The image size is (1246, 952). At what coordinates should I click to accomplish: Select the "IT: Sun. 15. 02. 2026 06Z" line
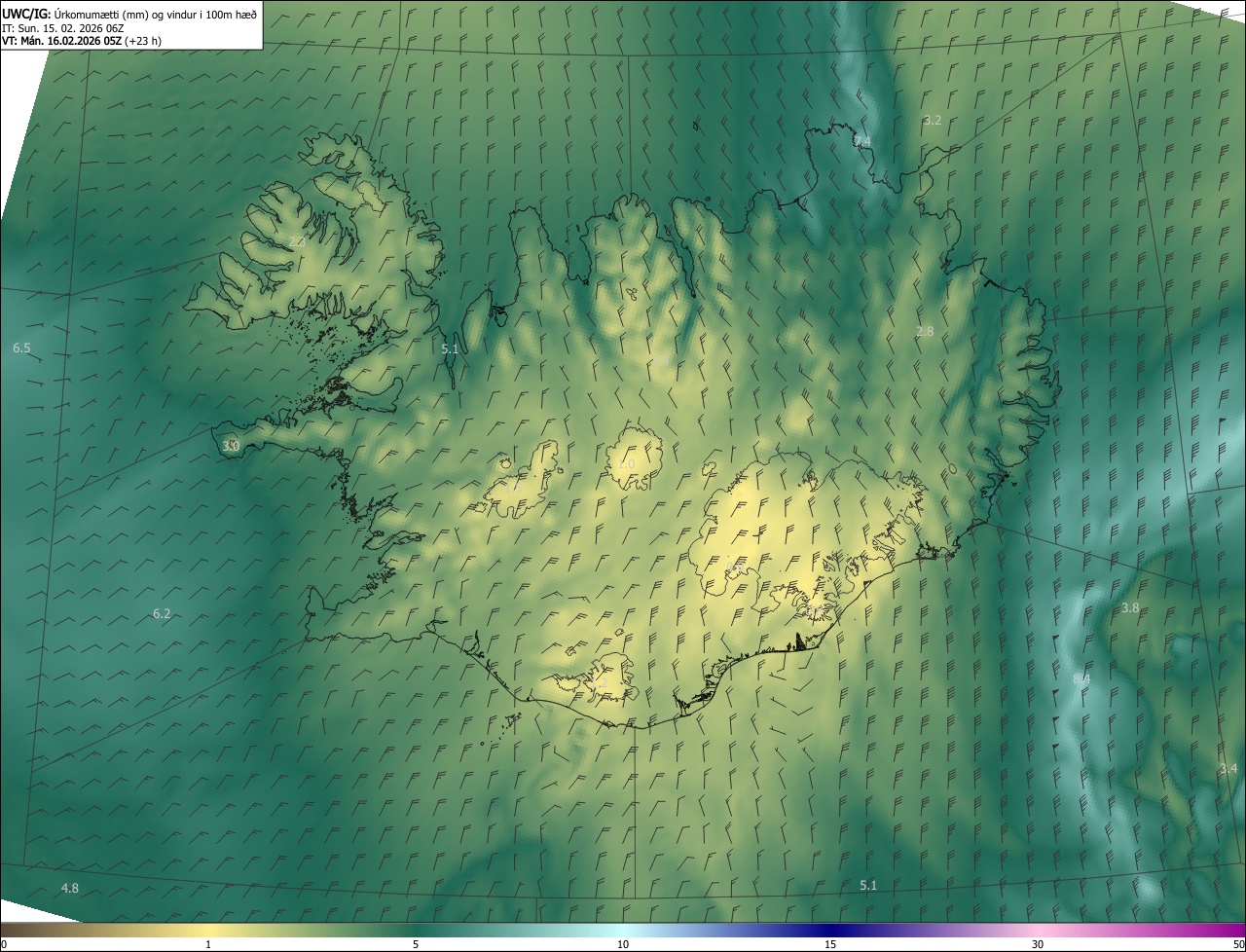click(63, 28)
